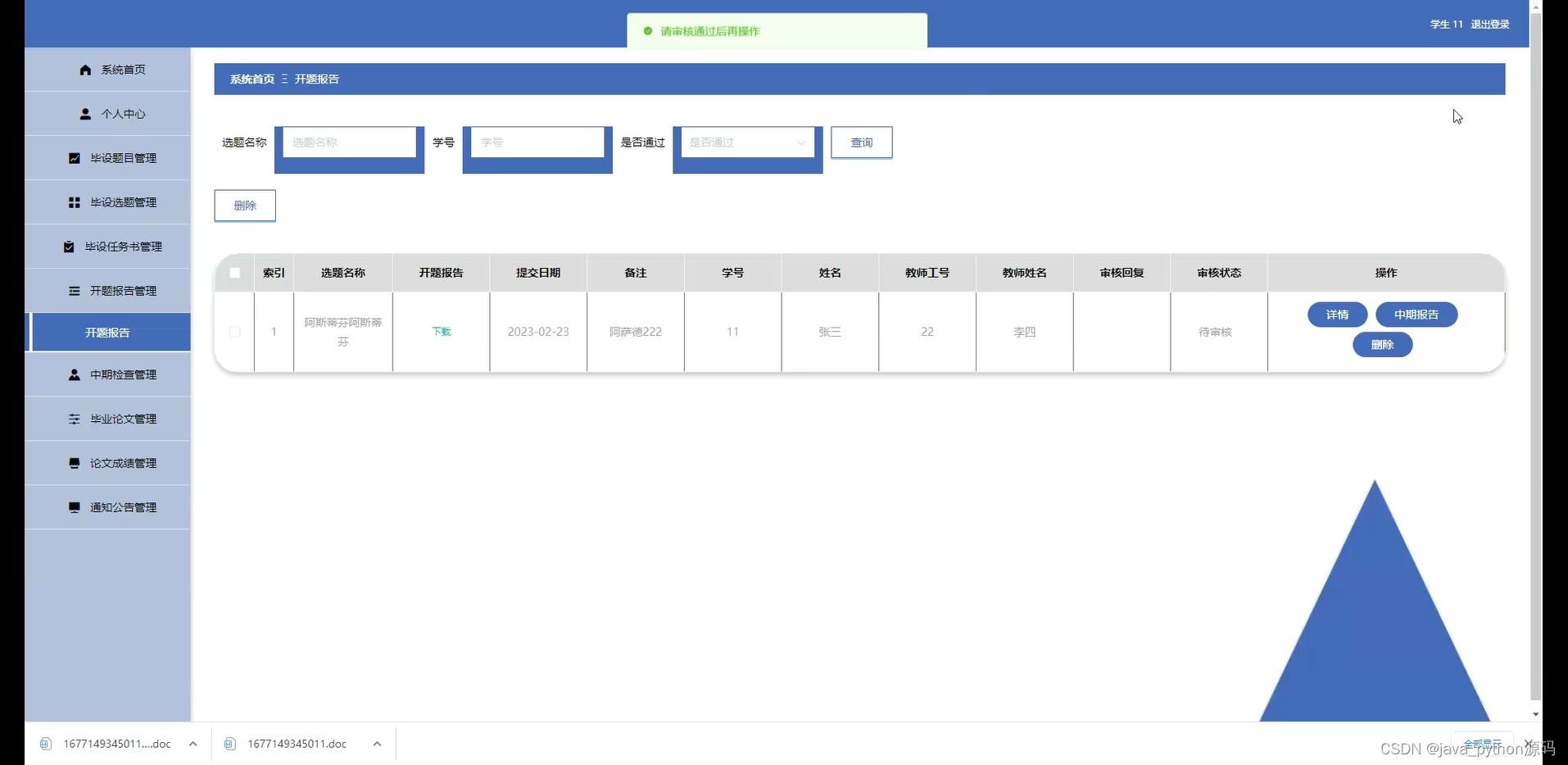Click the green success icon in notification

click(x=648, y=31)
